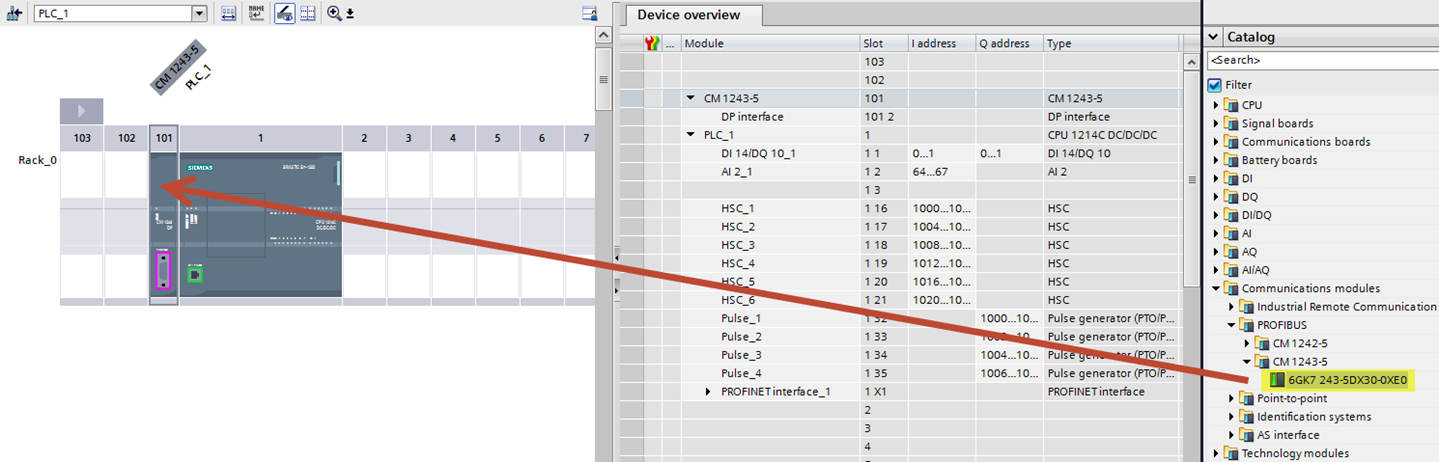Click the zoom magnifier icon
This screenshot has height=462, width=1439.
(334, 13)
